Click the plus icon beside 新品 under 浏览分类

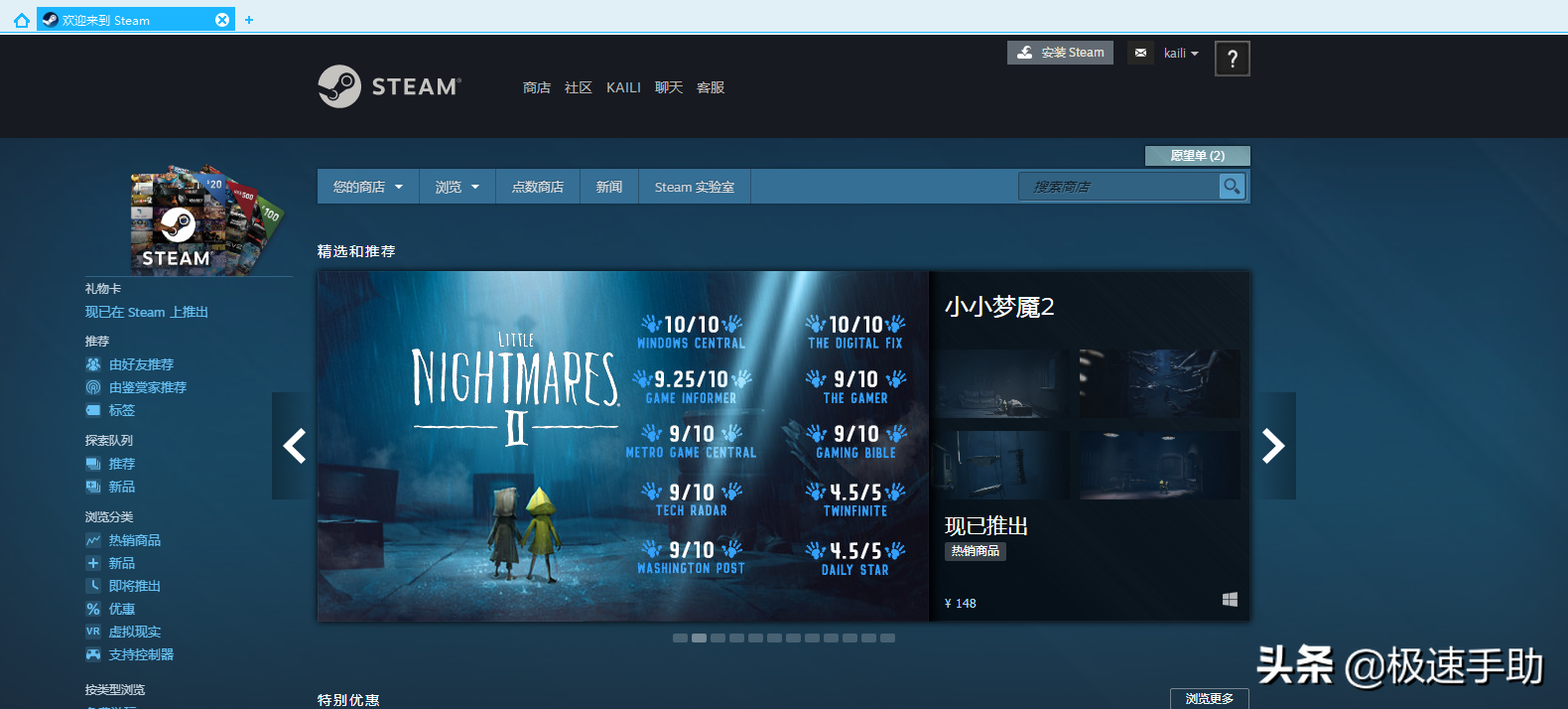click(x=93, y=563)
